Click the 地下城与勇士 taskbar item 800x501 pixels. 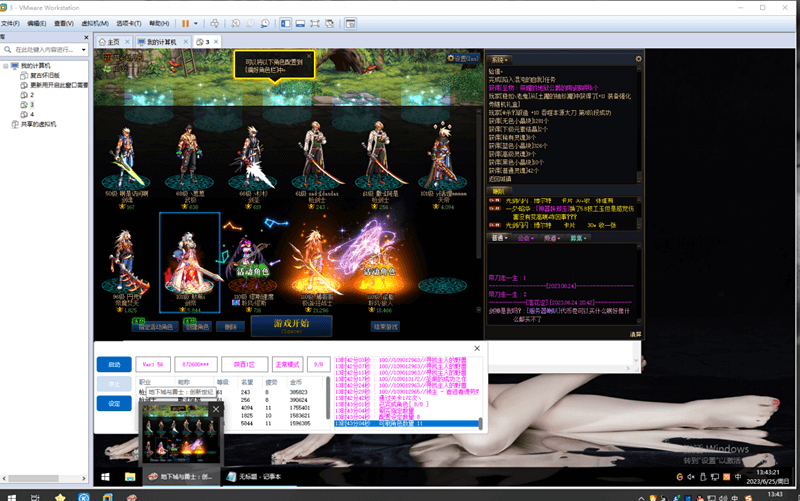pos(182,477)
